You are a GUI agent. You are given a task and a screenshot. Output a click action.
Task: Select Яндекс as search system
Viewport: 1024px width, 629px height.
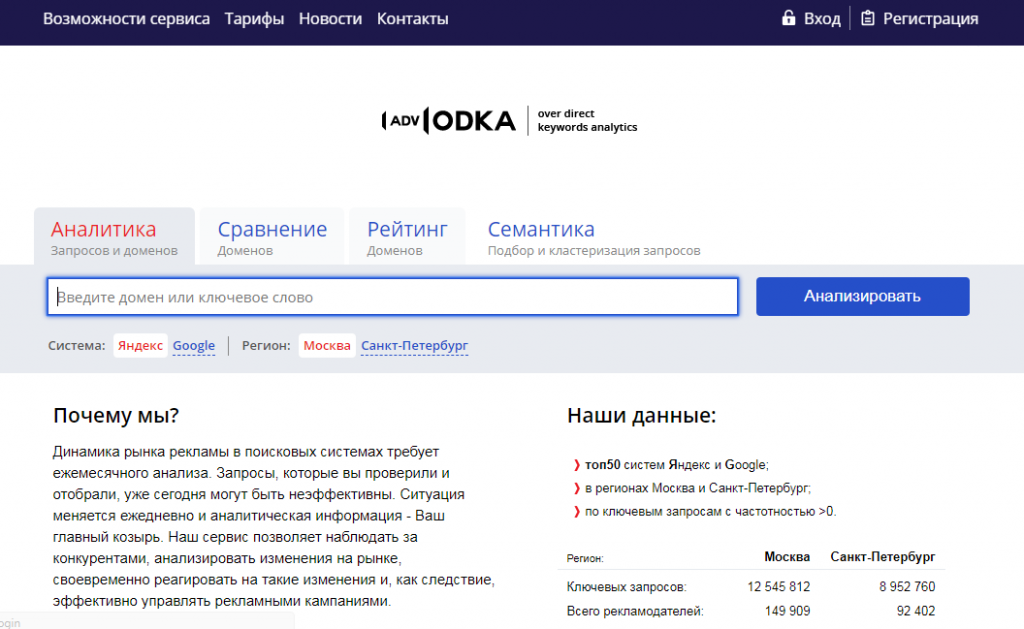(140, 346)
